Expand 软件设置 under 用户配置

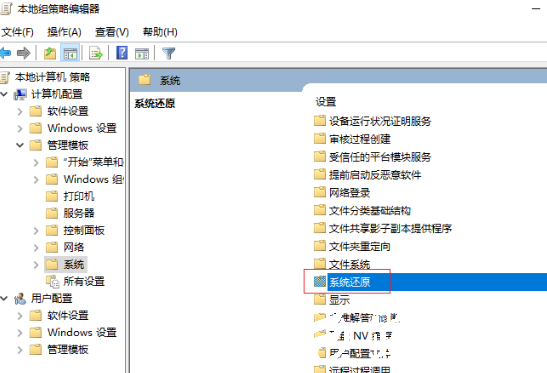click(x=20, y=316)
